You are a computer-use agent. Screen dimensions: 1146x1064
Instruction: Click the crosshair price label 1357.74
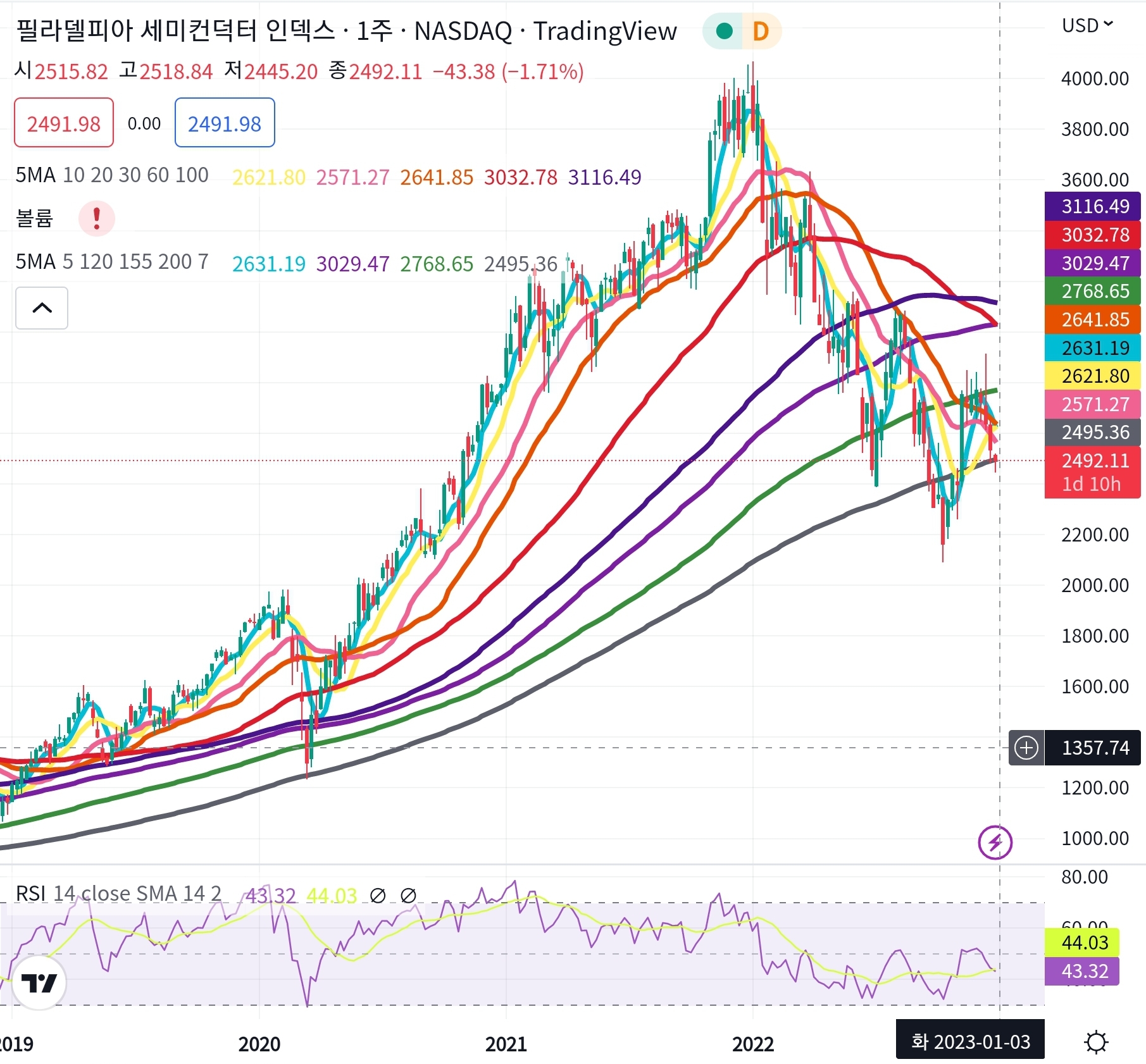pos(1093,748)
